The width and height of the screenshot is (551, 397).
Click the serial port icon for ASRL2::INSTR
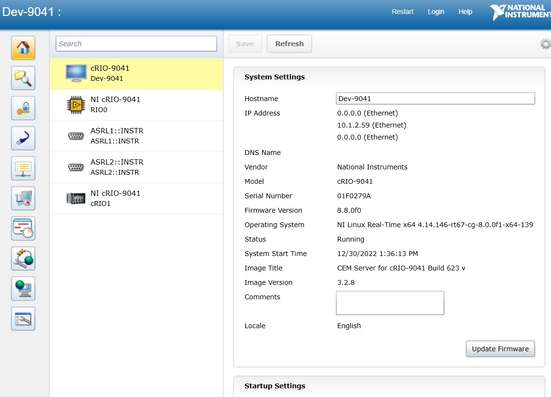(x=76, y=167)
